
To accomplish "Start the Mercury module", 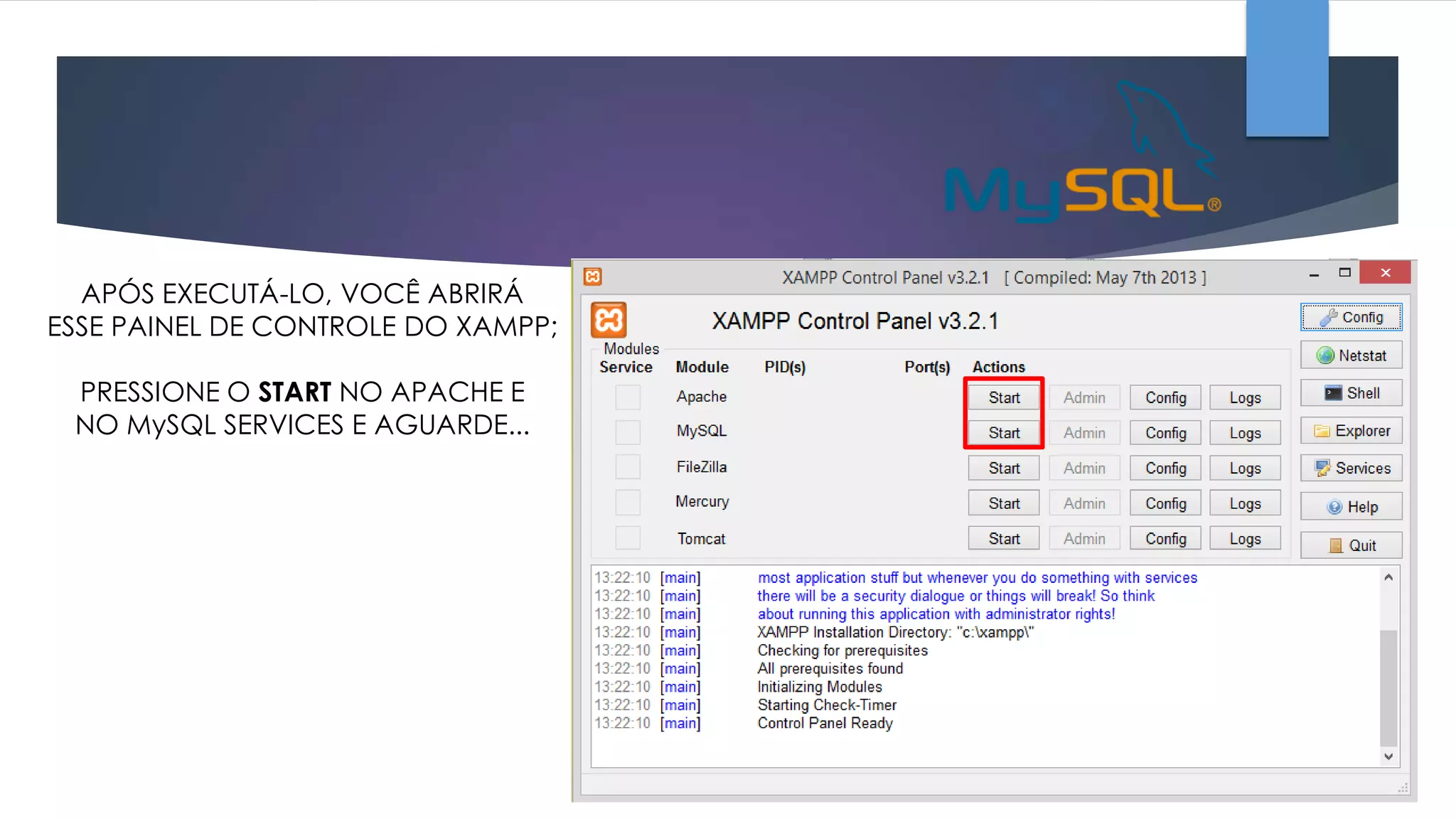I will (1004, 503).
